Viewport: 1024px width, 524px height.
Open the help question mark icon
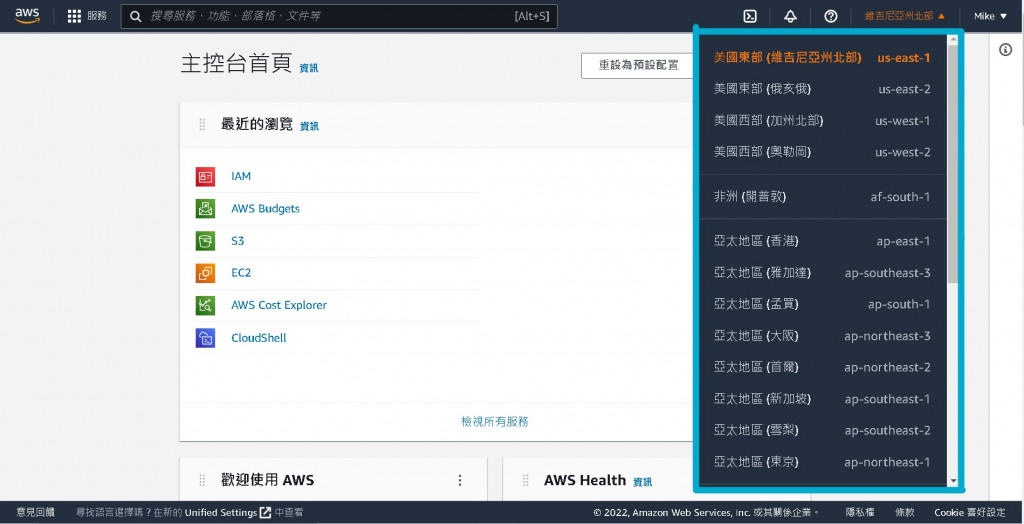pyautogui.click(x=831, y=16)
